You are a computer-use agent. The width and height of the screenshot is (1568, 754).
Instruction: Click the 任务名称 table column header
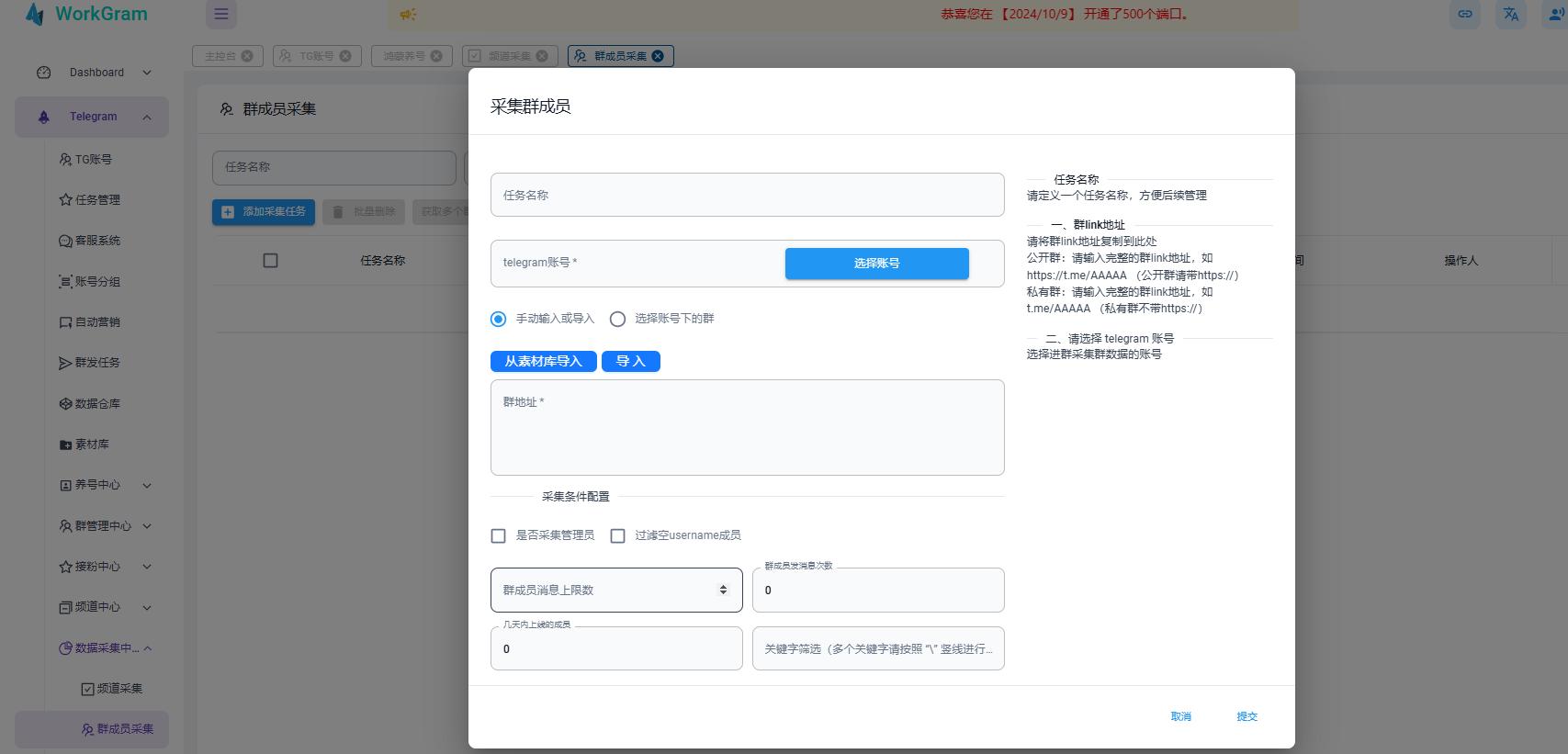pos(382,261)
